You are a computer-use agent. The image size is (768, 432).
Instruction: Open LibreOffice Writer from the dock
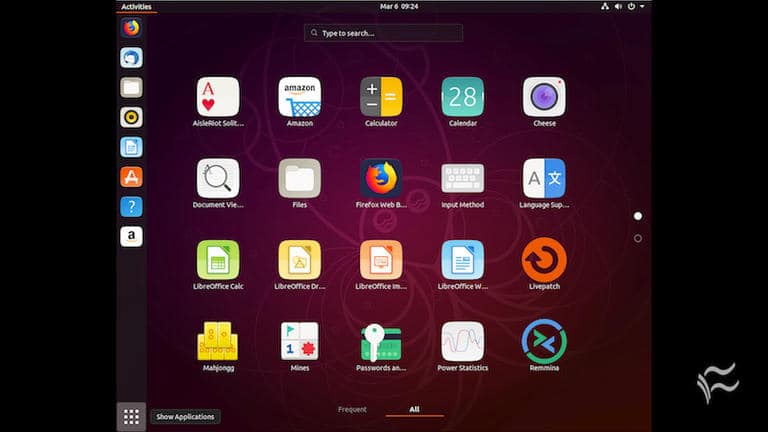pos(131,147)
